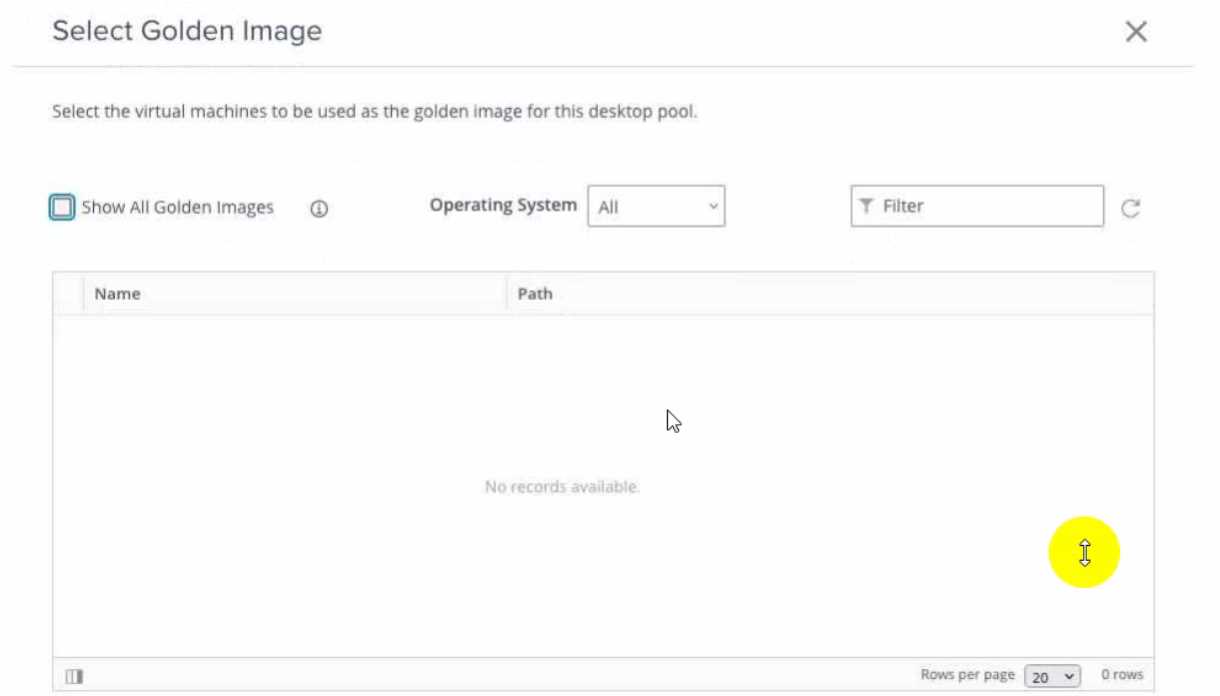Sort the table by Path column
The image size is (1220, 696).
coord(535,293)
